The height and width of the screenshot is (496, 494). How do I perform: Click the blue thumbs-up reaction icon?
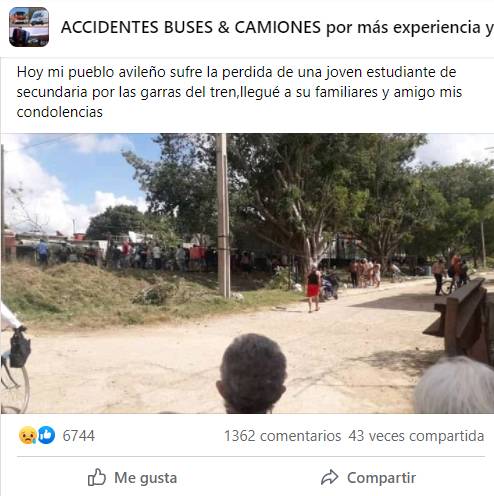[46, 435]
